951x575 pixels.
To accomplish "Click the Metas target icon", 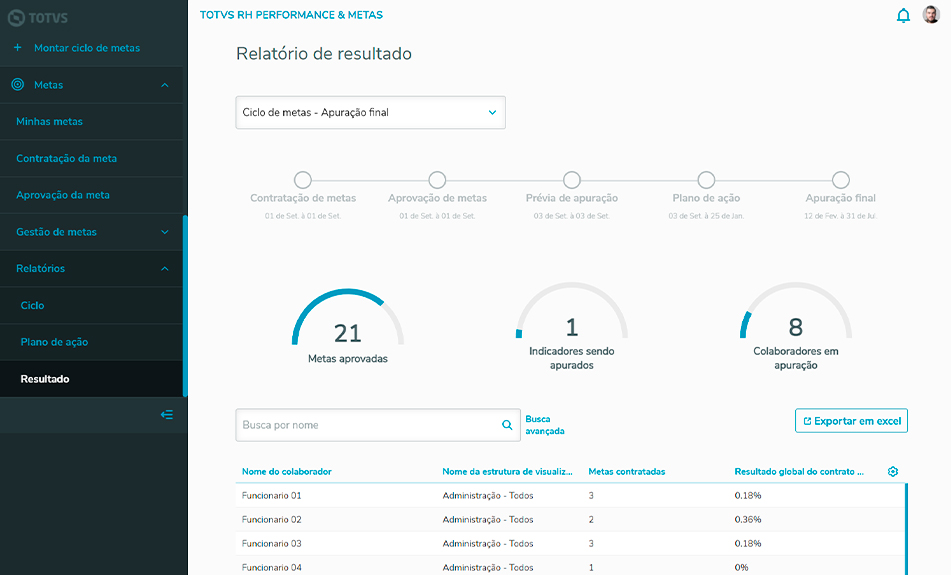I will tap(18, 84).
